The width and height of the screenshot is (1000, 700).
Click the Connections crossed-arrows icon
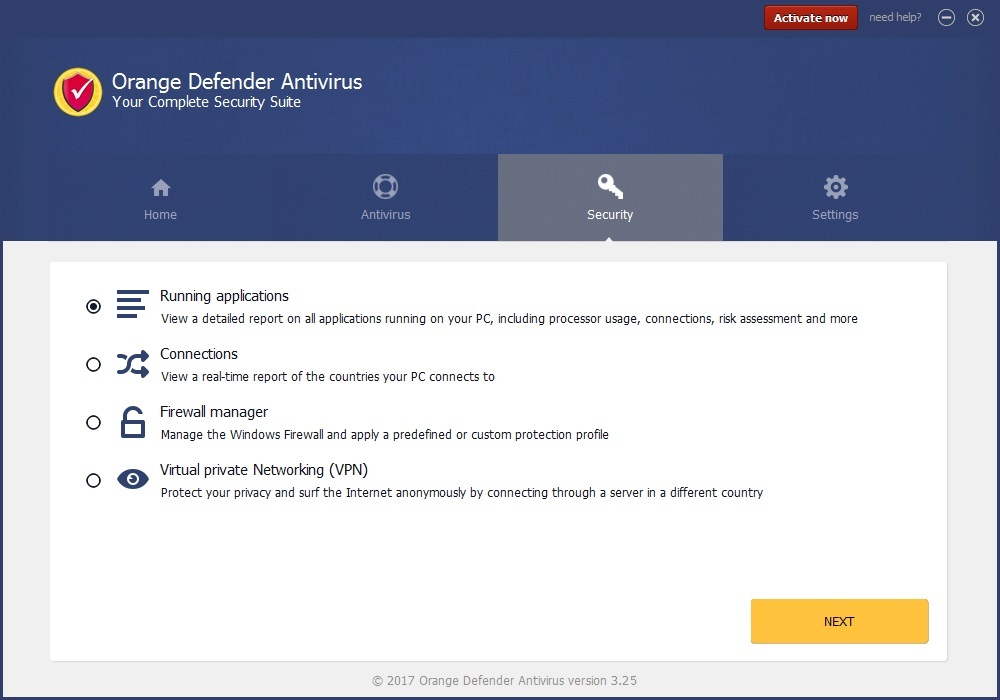tap(132, 364)
